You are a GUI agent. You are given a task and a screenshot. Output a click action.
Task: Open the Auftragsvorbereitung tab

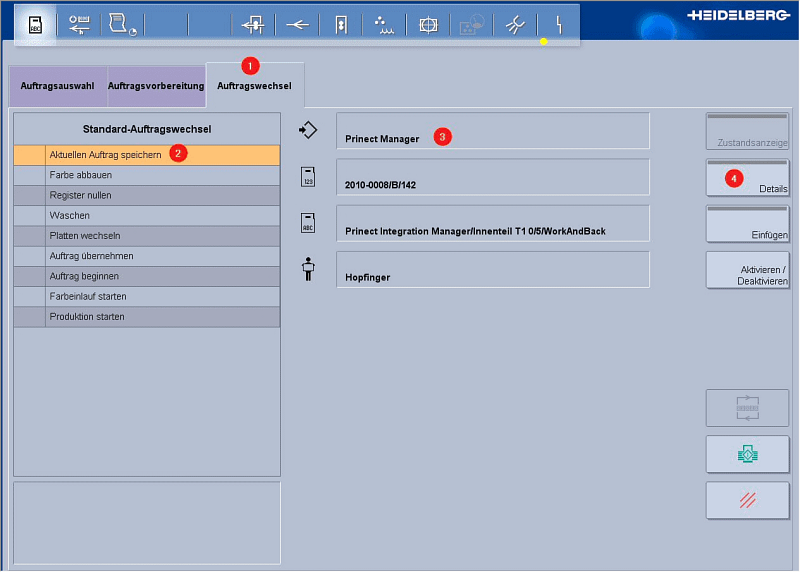(155, 86)
